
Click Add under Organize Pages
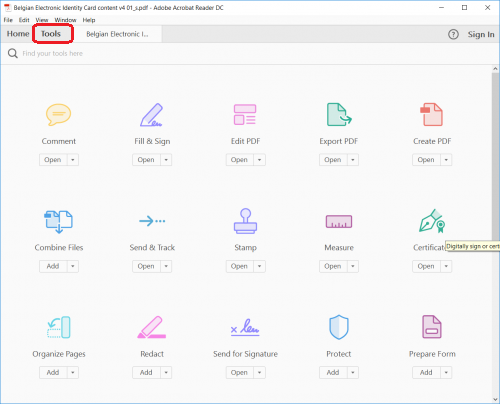[x=53, y=372]
